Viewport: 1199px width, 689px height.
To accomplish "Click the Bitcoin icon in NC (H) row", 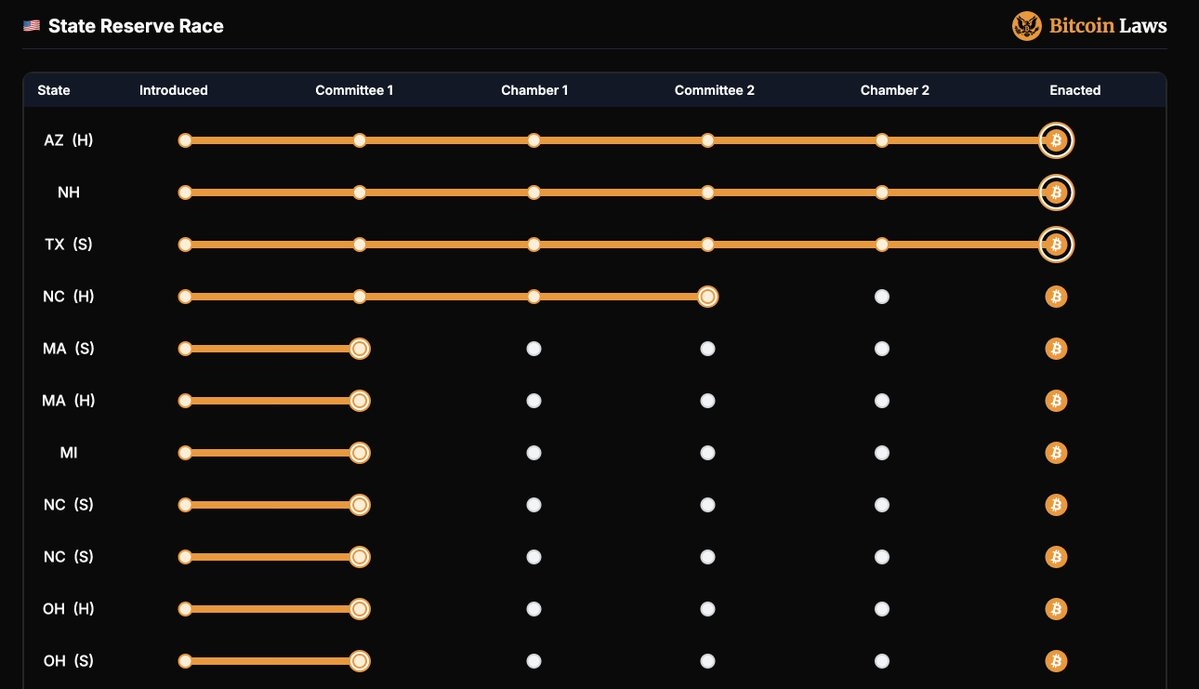I will (x=1056, y=297).
